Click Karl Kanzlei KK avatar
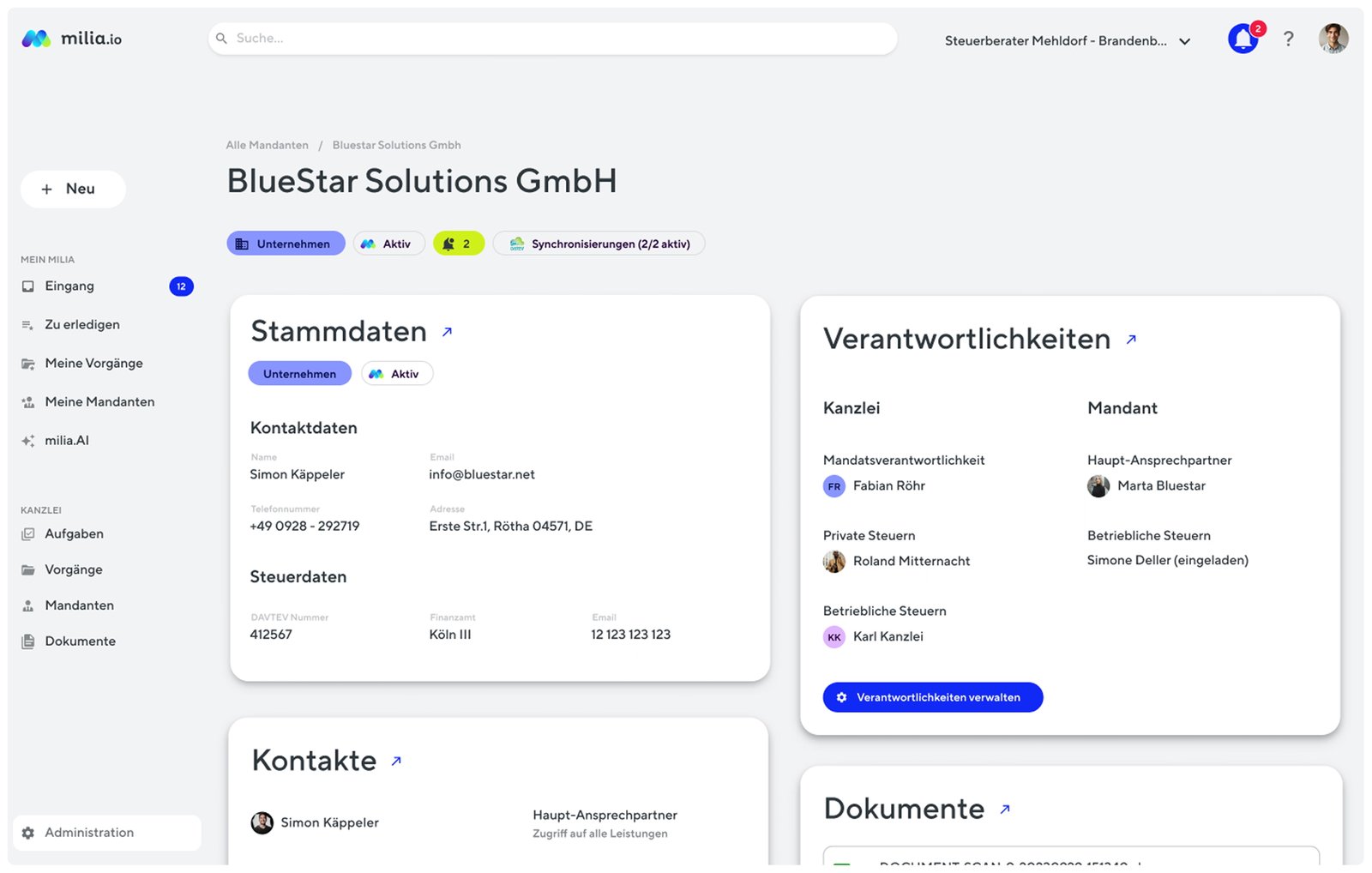1372x873 pixels. pyautogui.click(x=834, y=637)
